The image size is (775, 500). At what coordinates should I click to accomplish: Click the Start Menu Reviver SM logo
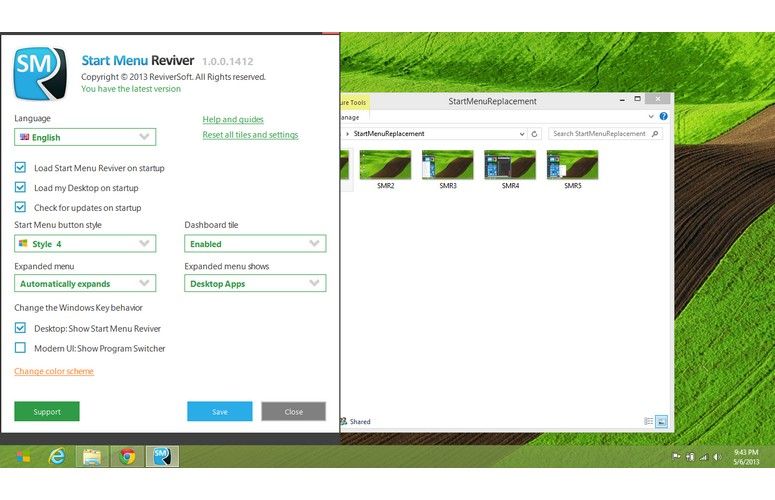pos(40,74)
